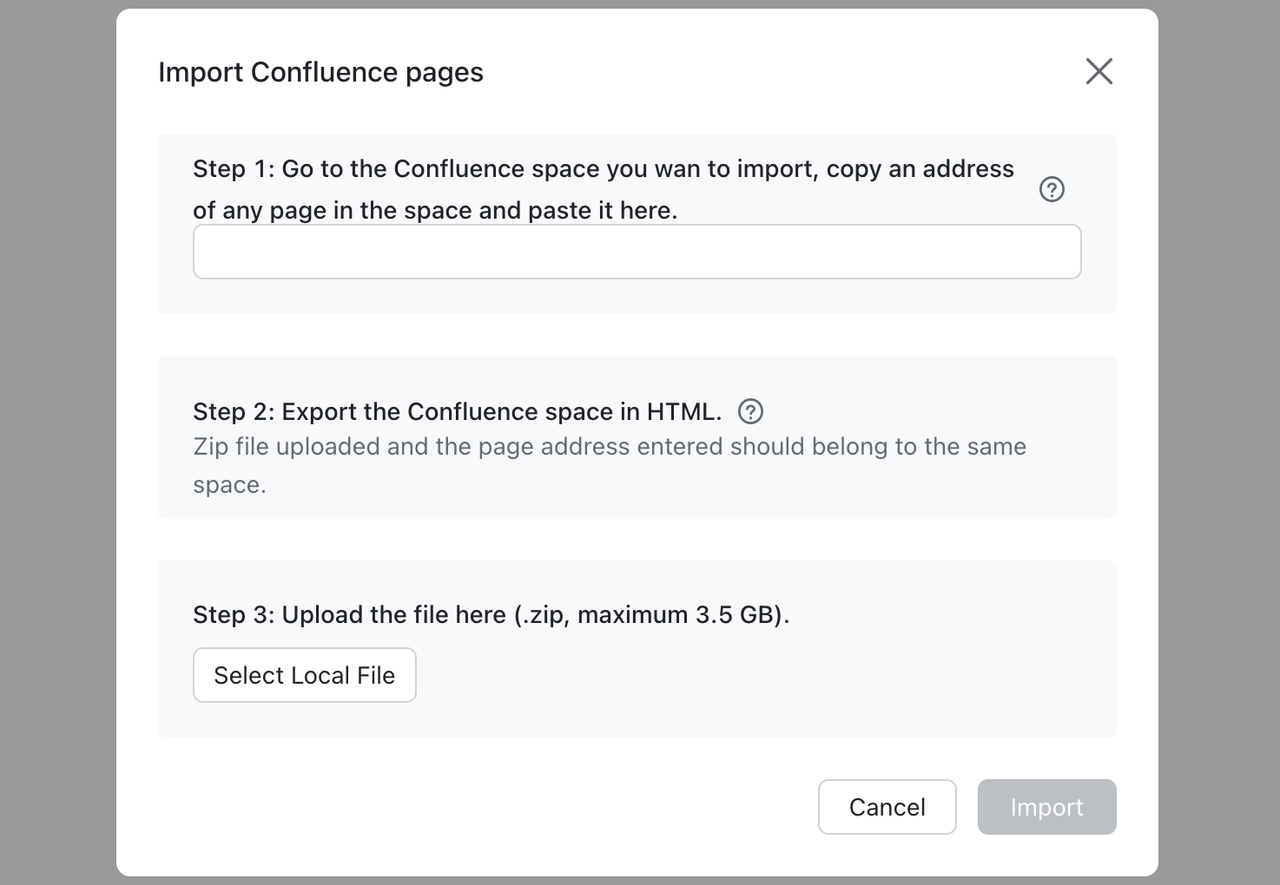Focus the Confluence page address input field
Screen dimensions: 1280x885
(x=636, y=252)
